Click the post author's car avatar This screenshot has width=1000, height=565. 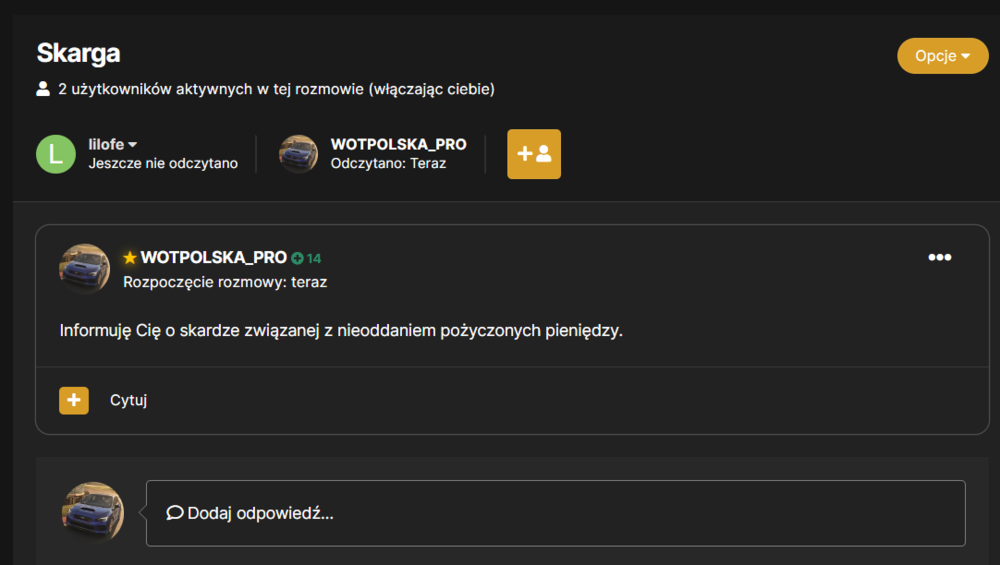84,268
